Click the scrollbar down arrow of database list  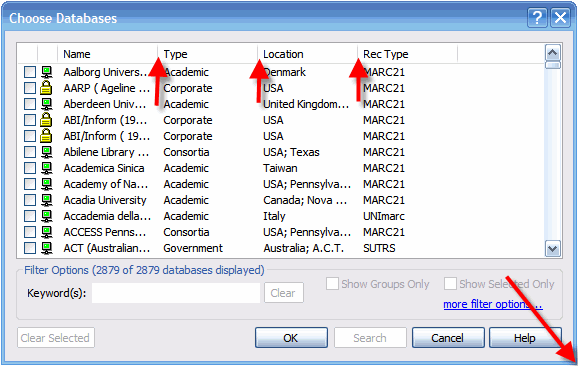pyautogui.click(x=553, y=248)
